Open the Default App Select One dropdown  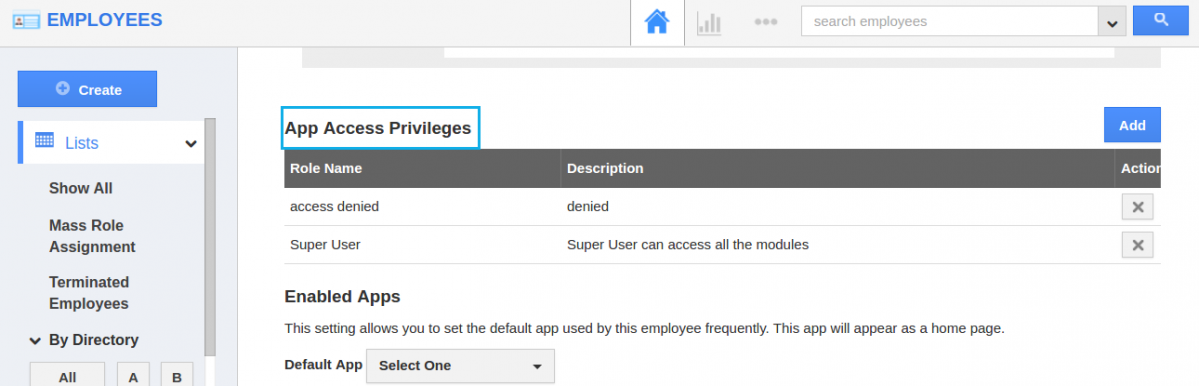coord(460,365)
